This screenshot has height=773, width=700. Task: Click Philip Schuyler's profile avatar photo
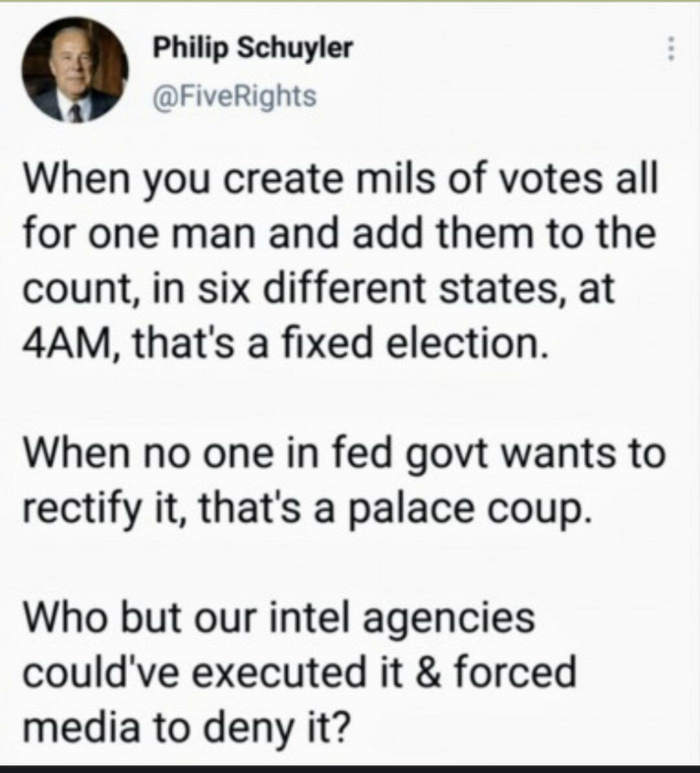[74, 72]
